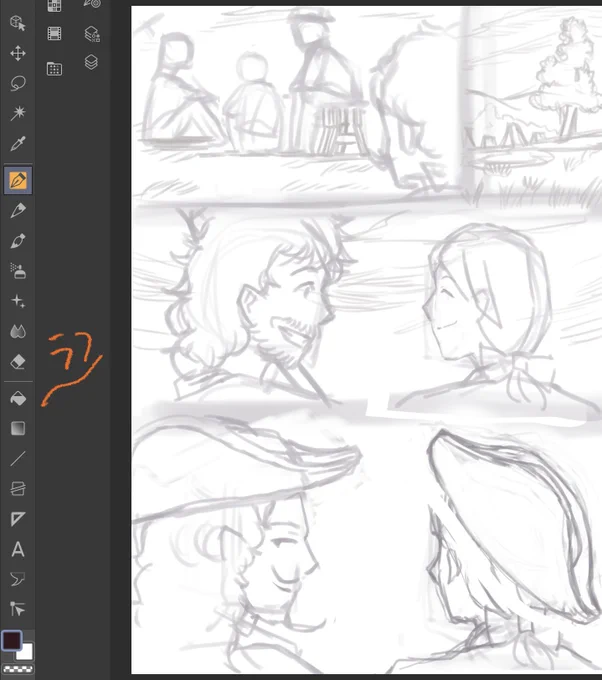Select the Brush tool
The image size is (602, 680).
pyautogui.click(x=18, y=241)
